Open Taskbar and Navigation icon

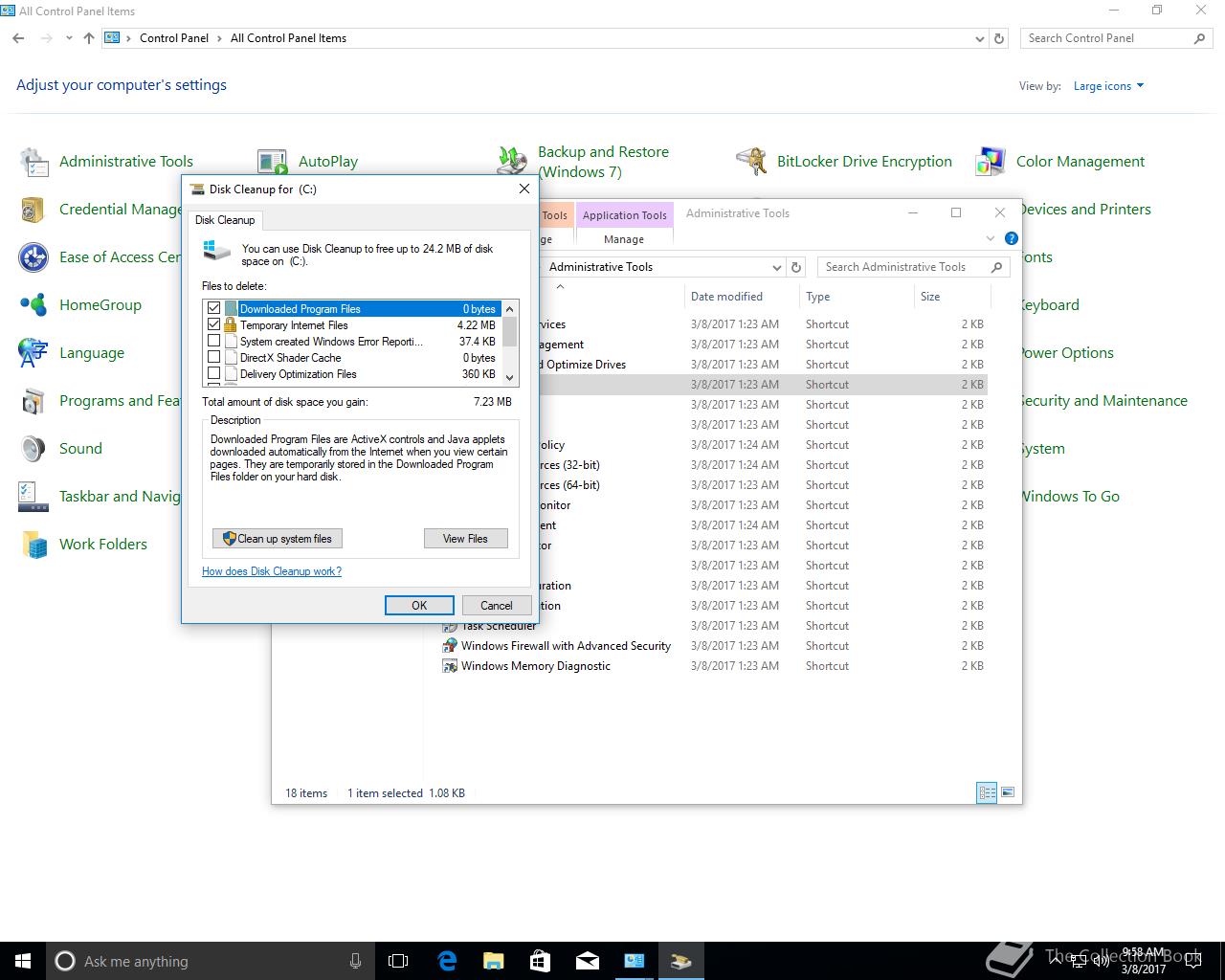(34, 497)
